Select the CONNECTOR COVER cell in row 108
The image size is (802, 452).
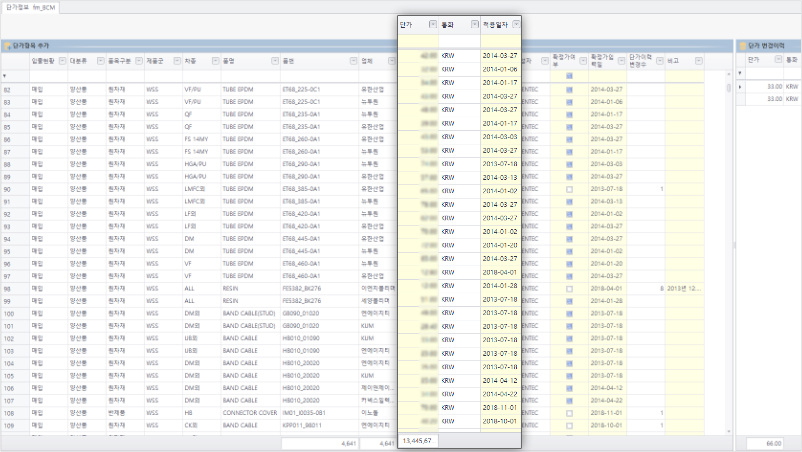coord(250,413)
